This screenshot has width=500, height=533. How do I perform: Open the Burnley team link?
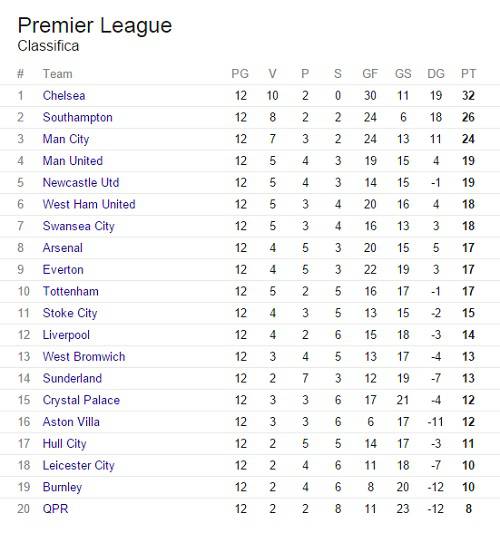63,487
